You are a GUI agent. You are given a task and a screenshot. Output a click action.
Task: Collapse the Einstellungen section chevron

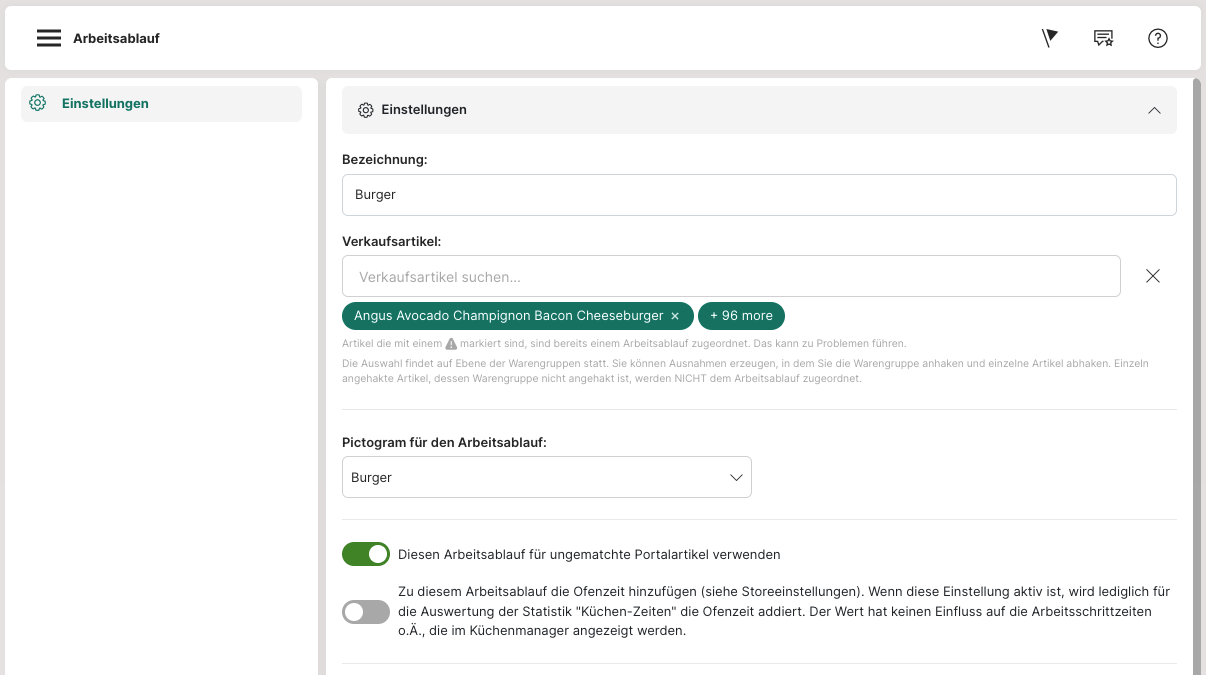point(1154,110)
